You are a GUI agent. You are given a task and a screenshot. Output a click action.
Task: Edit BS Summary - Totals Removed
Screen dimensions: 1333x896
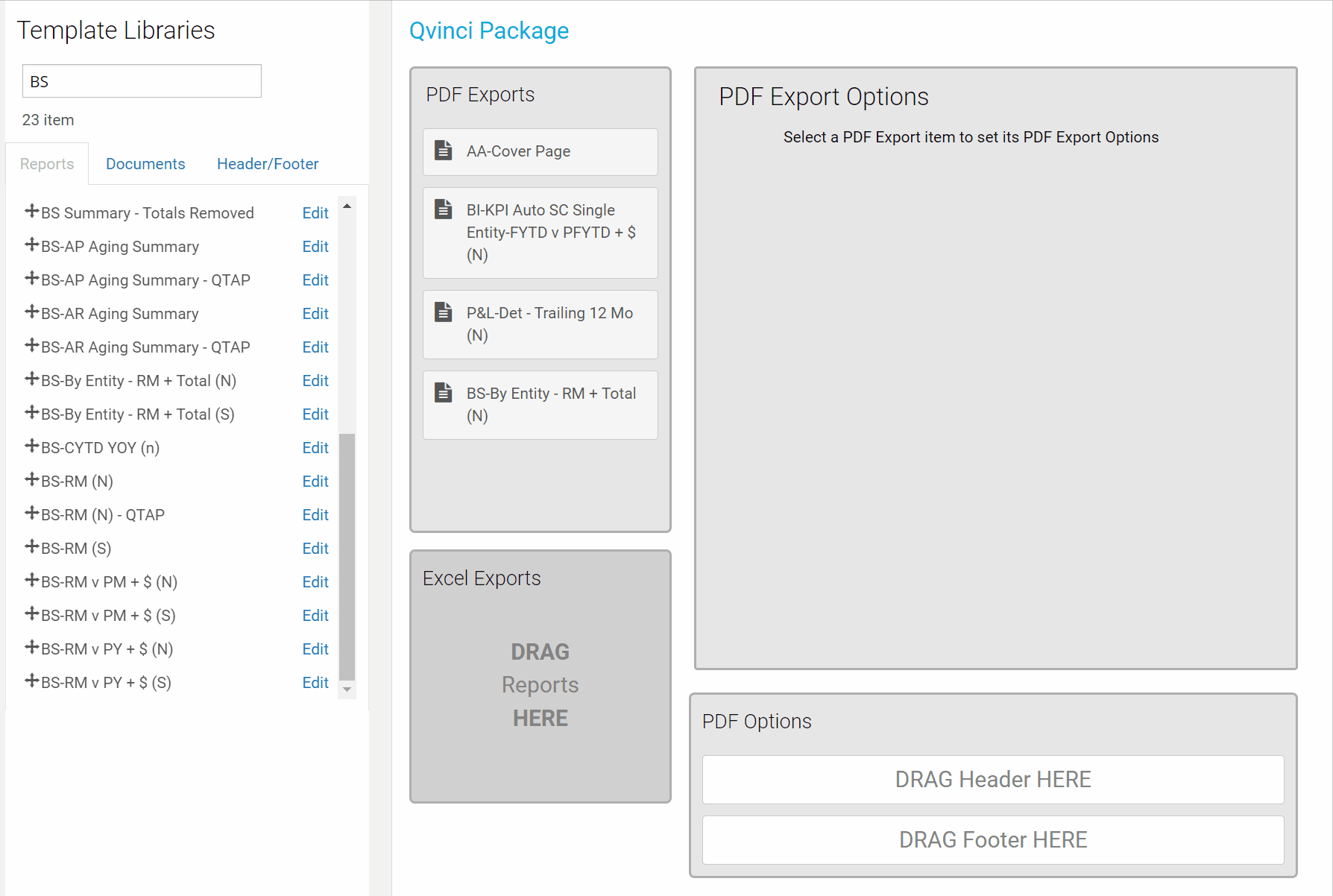pos(315,213)
